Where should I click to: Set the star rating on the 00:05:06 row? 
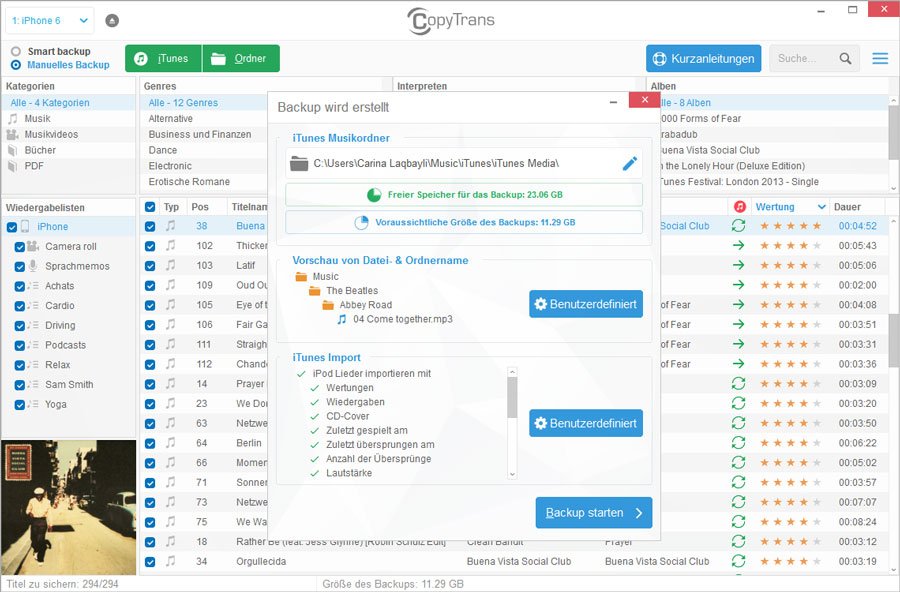pos(790,265)
